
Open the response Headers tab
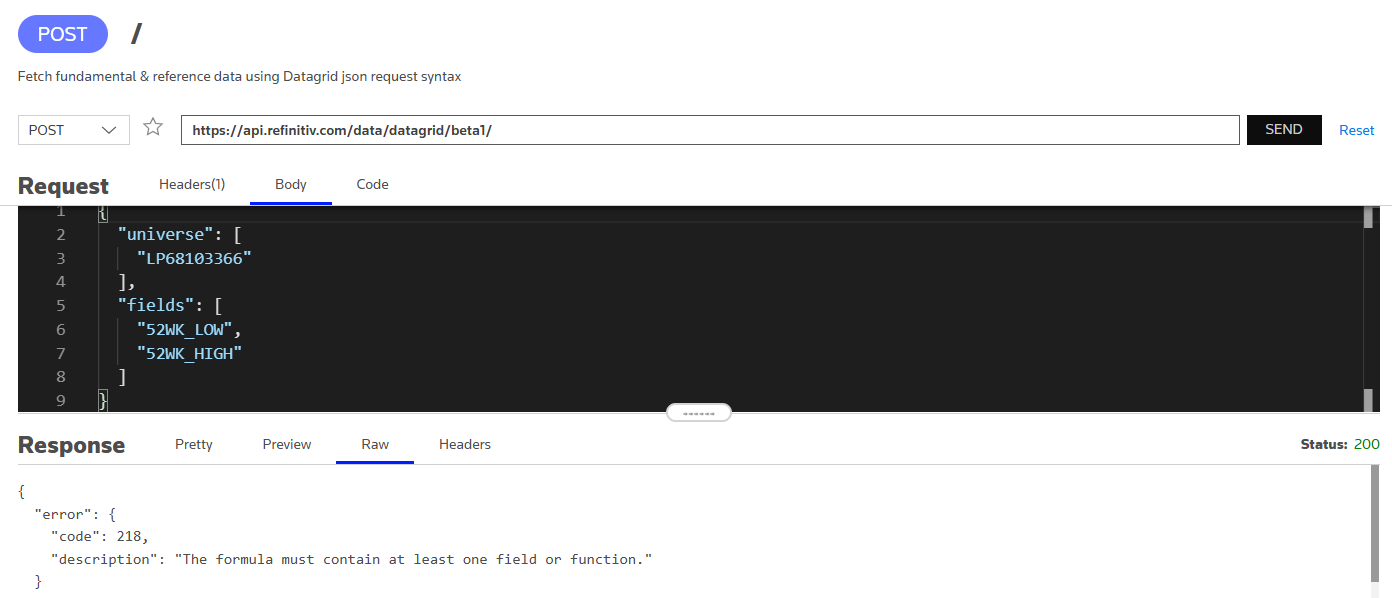click(x=465, y=444)
